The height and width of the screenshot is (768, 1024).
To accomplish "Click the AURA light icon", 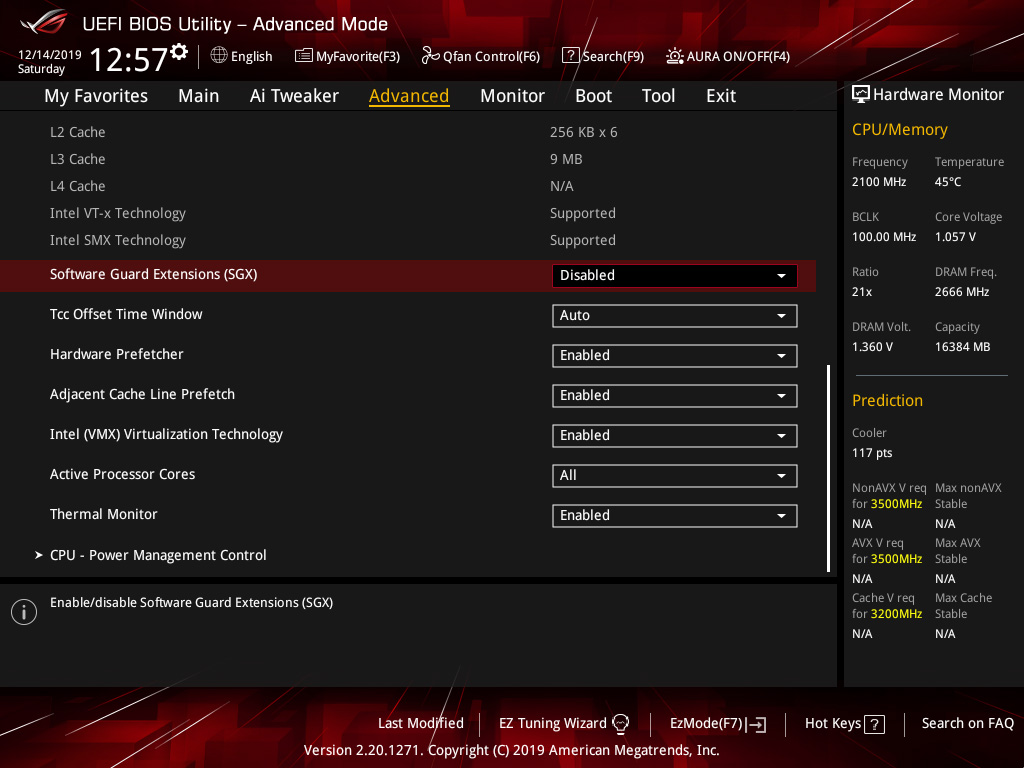I will [x=675, y=56].
